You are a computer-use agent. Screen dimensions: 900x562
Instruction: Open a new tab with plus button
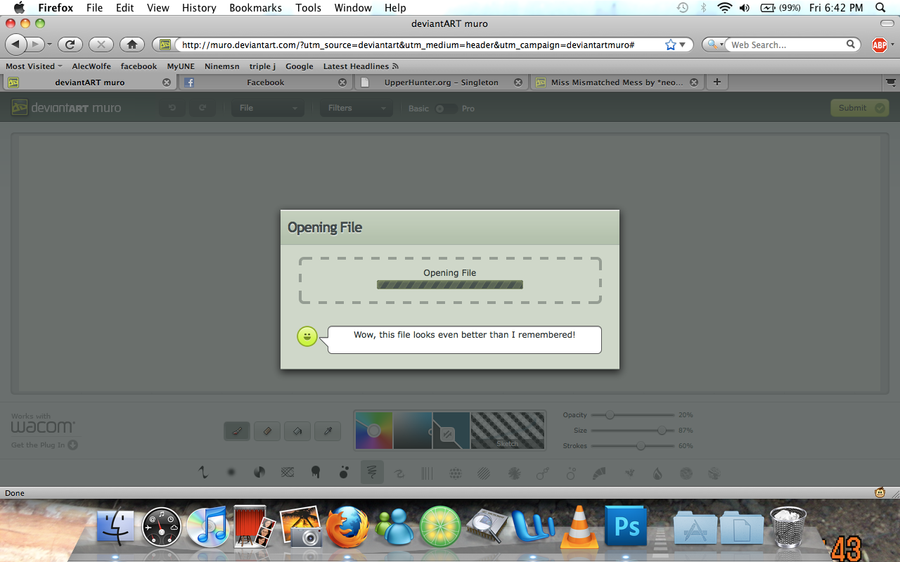(x=717, y=82)
